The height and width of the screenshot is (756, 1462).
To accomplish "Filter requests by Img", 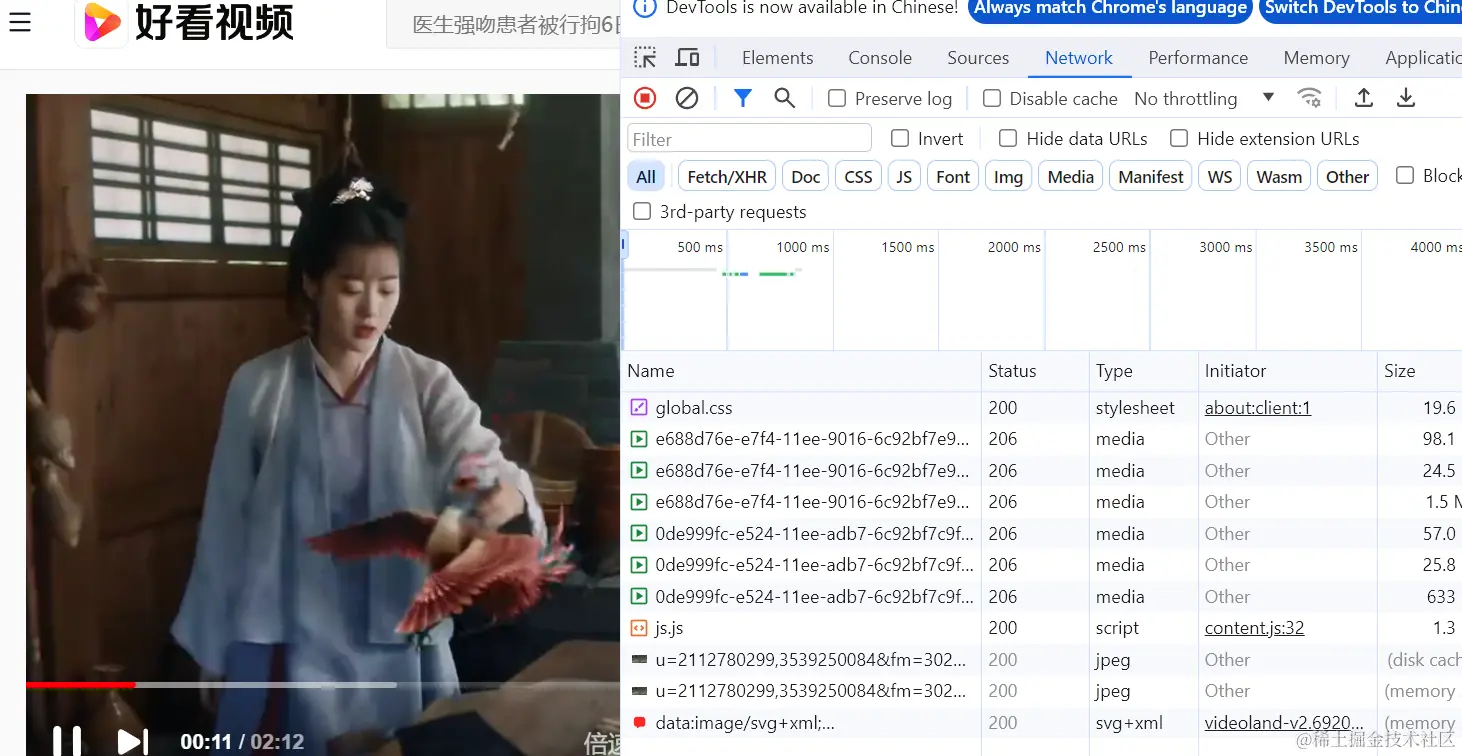I will coord(1008,177).
